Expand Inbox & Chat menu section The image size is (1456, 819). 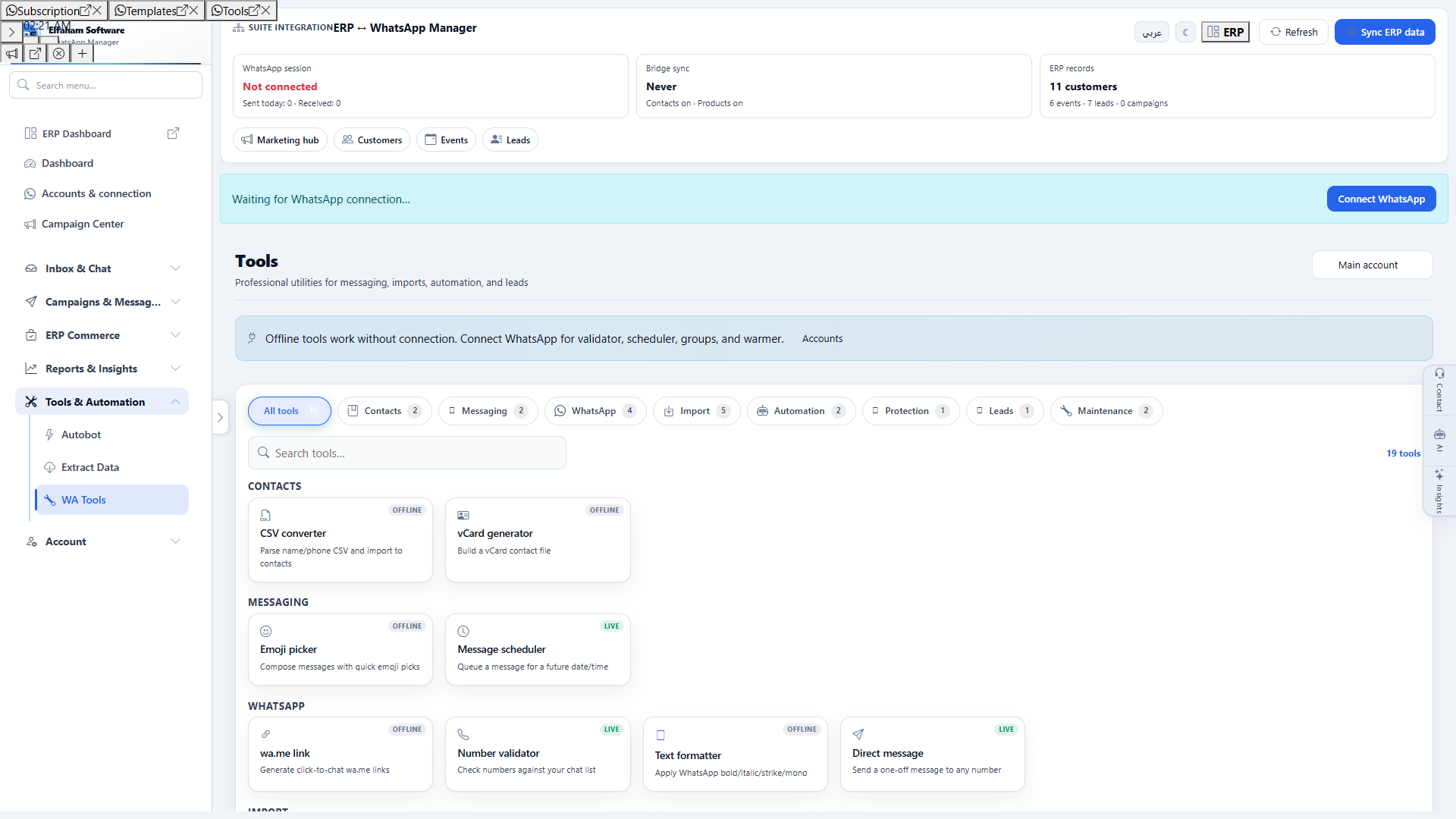[x=102, y=268]
